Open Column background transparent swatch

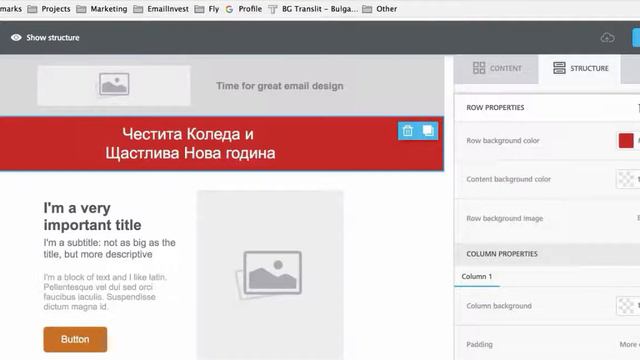[x=626, y=306]
